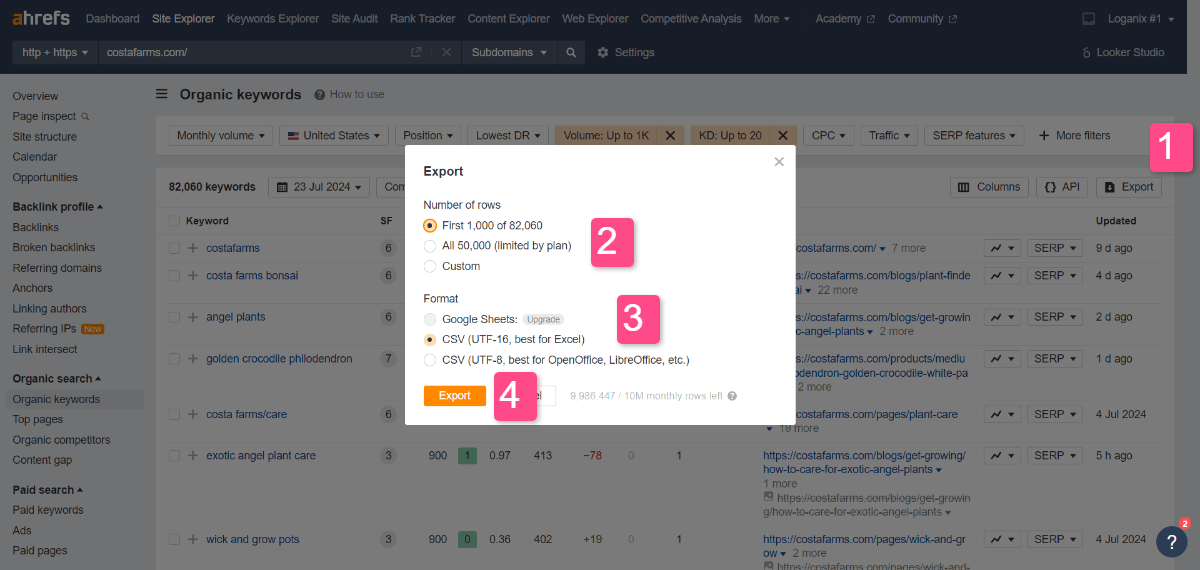
Task: Open the trend chart button for costafarms row
Action: point(1002,248)
